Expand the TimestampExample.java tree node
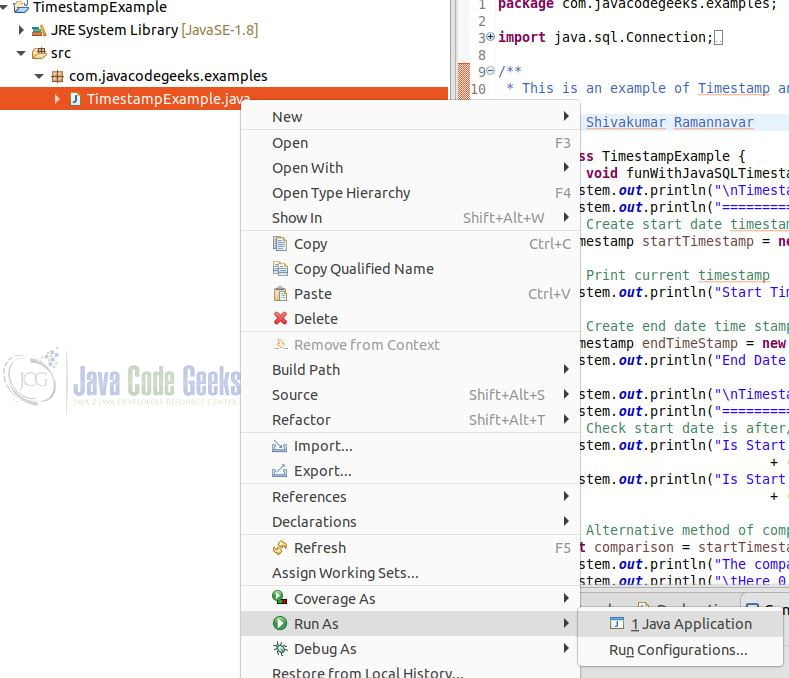 click(57, 99)
